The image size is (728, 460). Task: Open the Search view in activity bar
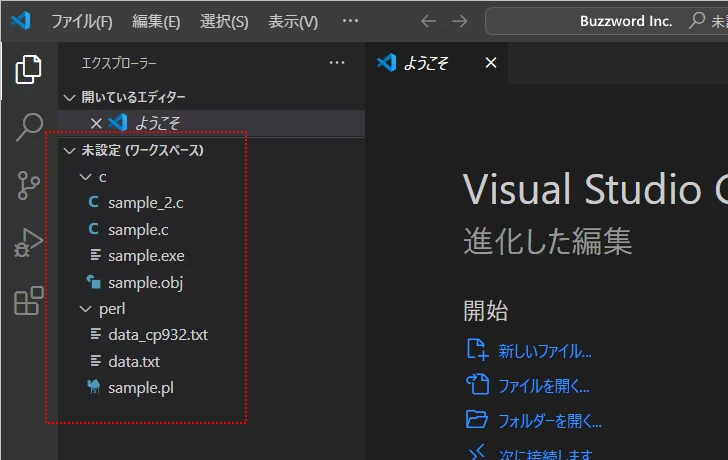click(x=29, y=127)
